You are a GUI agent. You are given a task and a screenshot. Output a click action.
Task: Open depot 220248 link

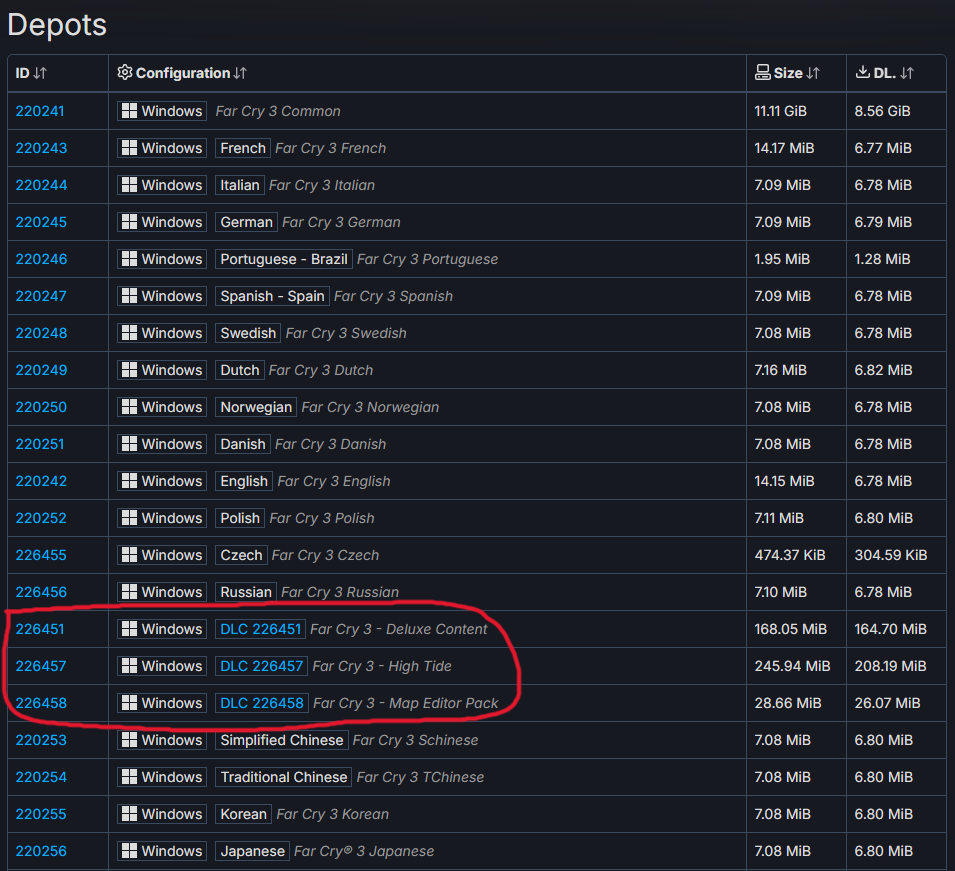point(41,333)
